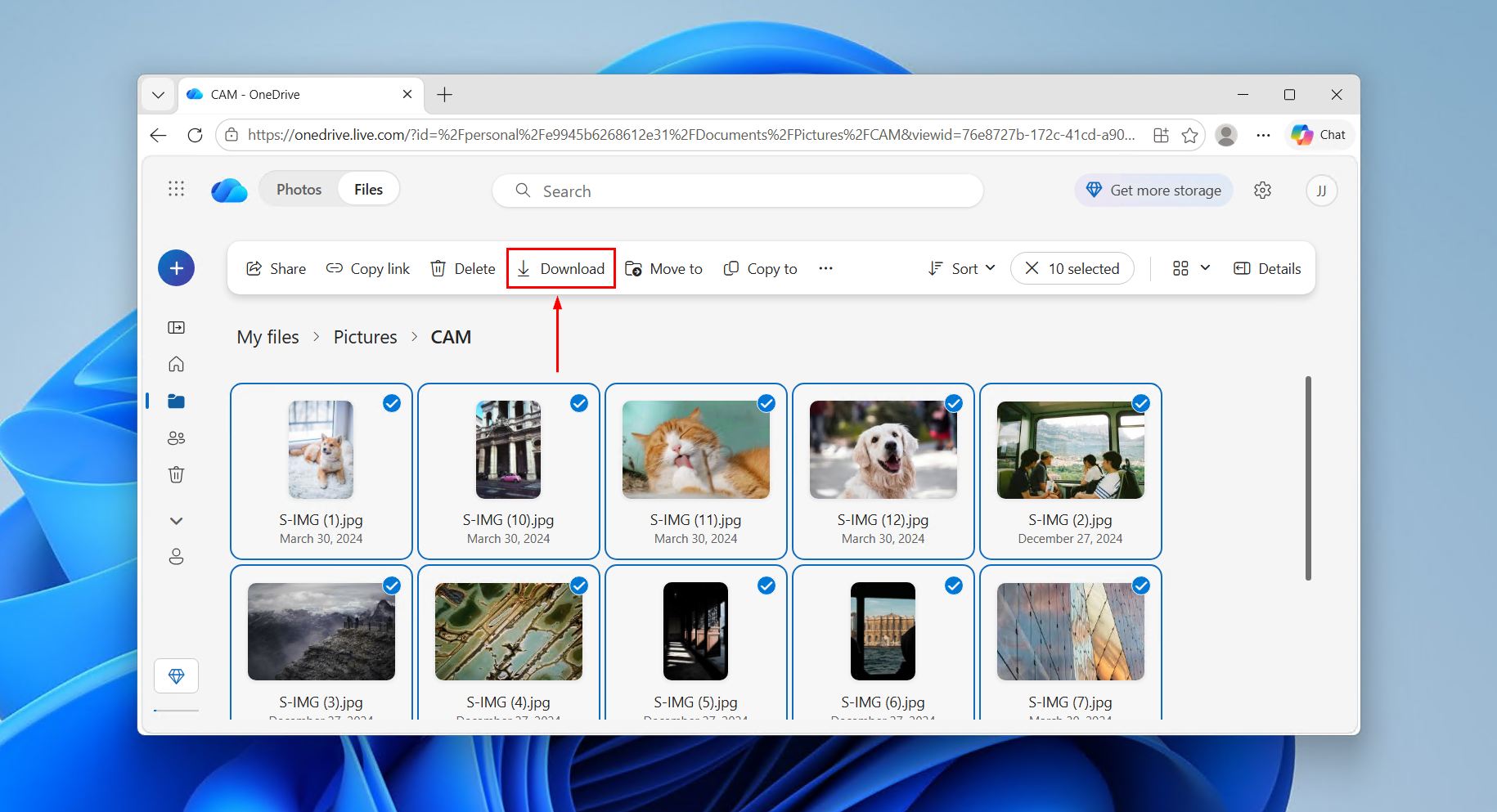Share the selected files

(x=276, y=268)
